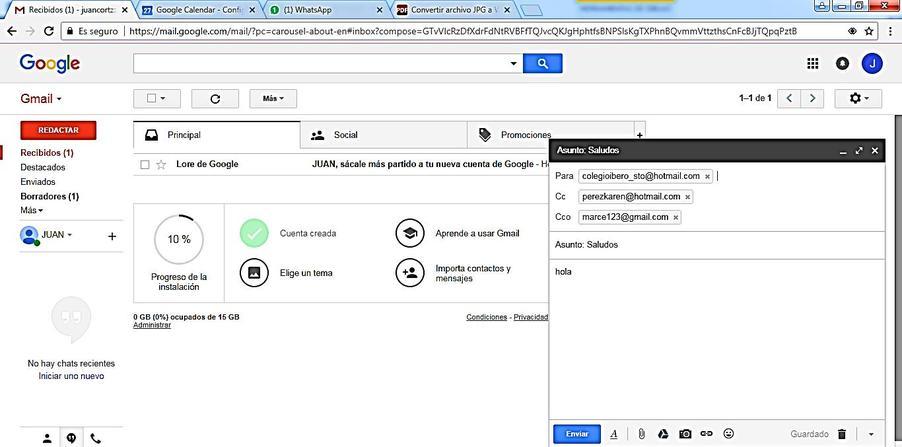Switch to WhatsApp browser tab
The height and width of the screenshot is (447, 902).
point(327,10)
